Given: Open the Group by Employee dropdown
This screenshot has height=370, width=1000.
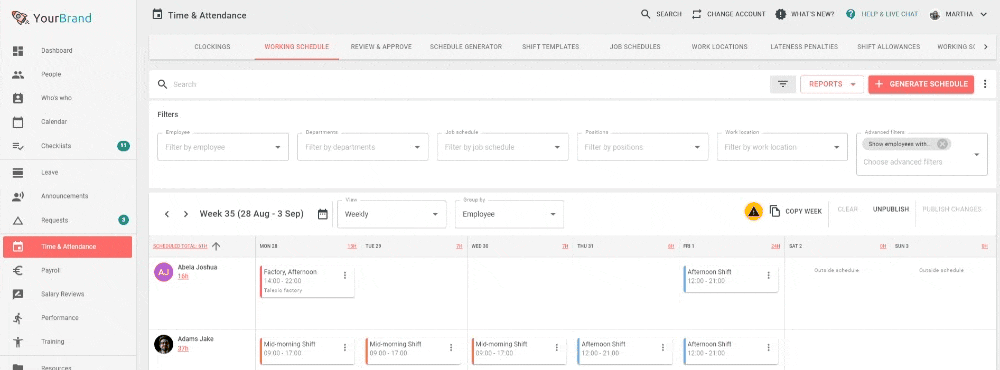Looking at the screenshot, I should click(509, 214).
